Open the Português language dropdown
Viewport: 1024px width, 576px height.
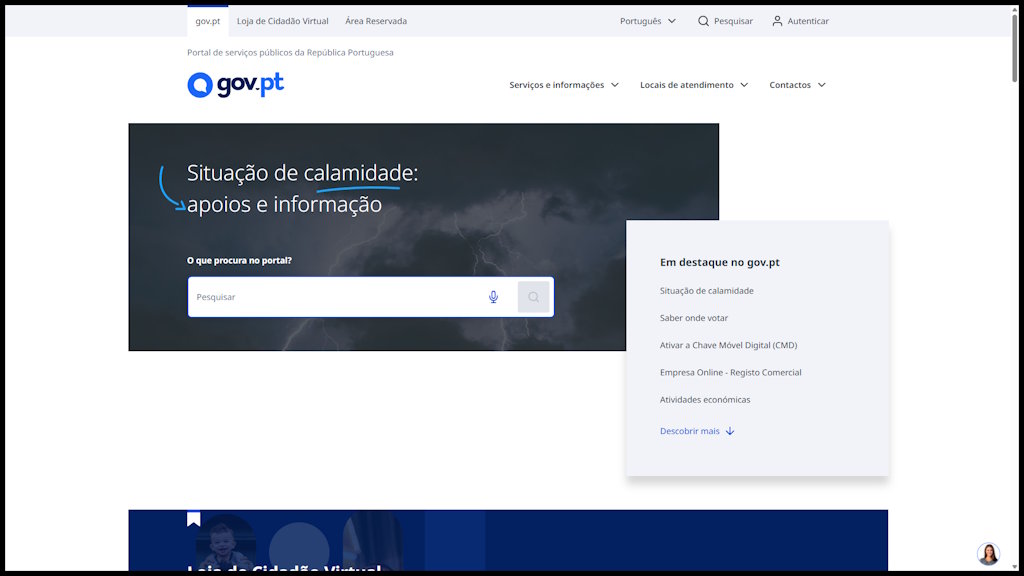pos(647,21)
